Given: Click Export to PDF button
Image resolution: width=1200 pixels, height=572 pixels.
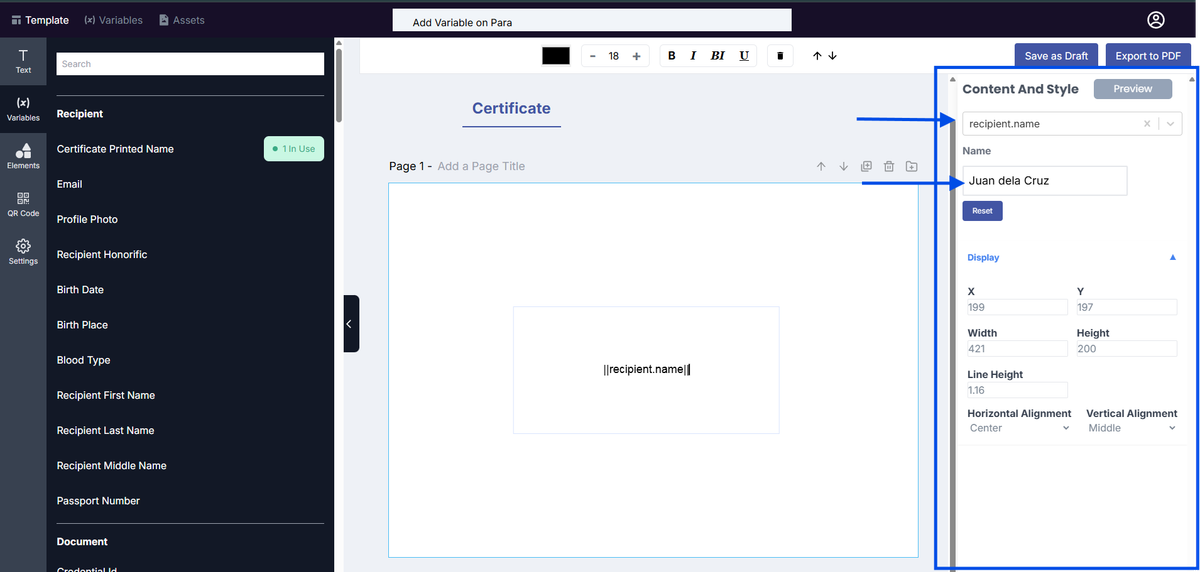Looking at the screenshot, I should coord(1148,56).
